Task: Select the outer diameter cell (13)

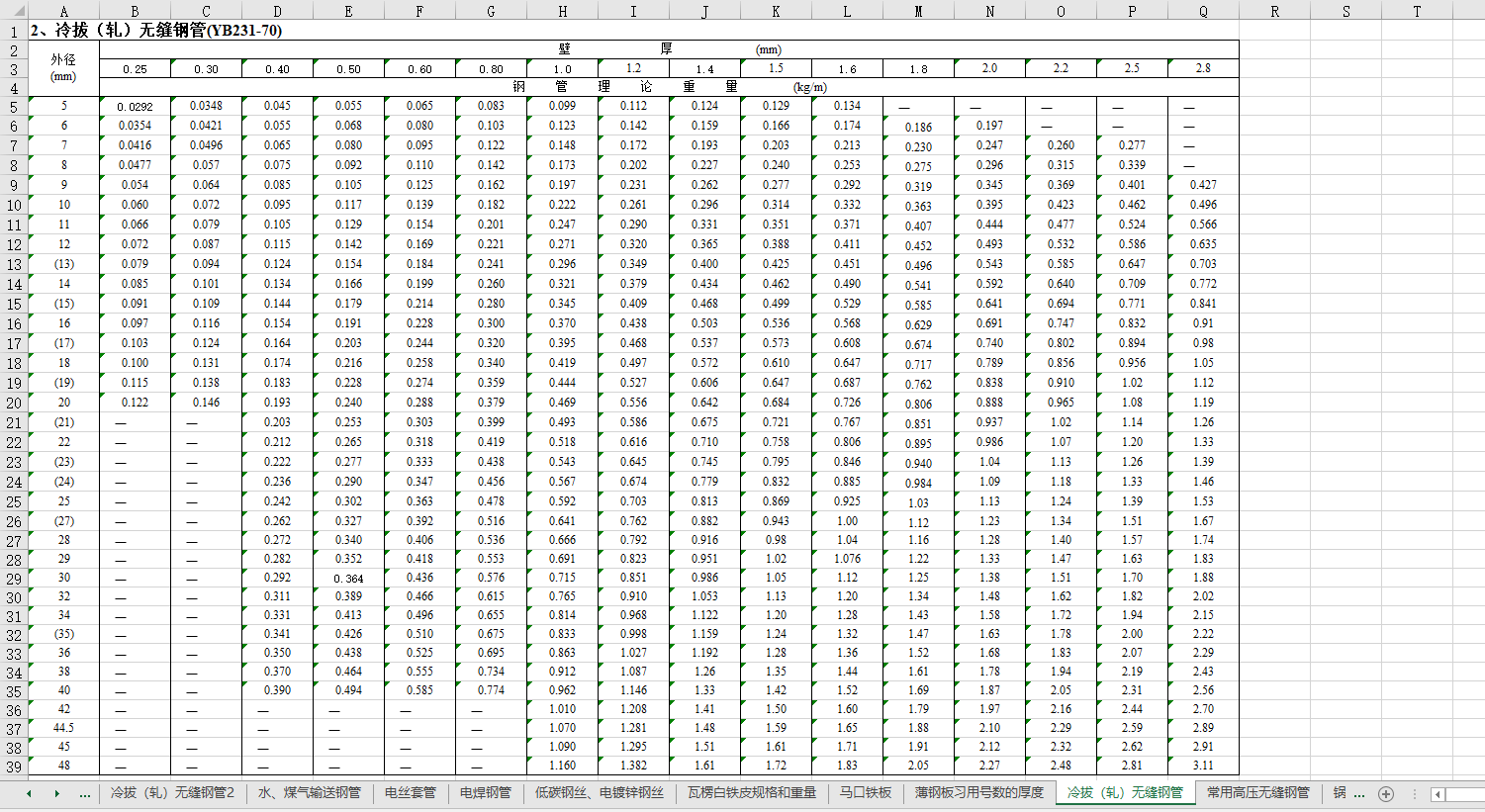Action: click(63, 264)
